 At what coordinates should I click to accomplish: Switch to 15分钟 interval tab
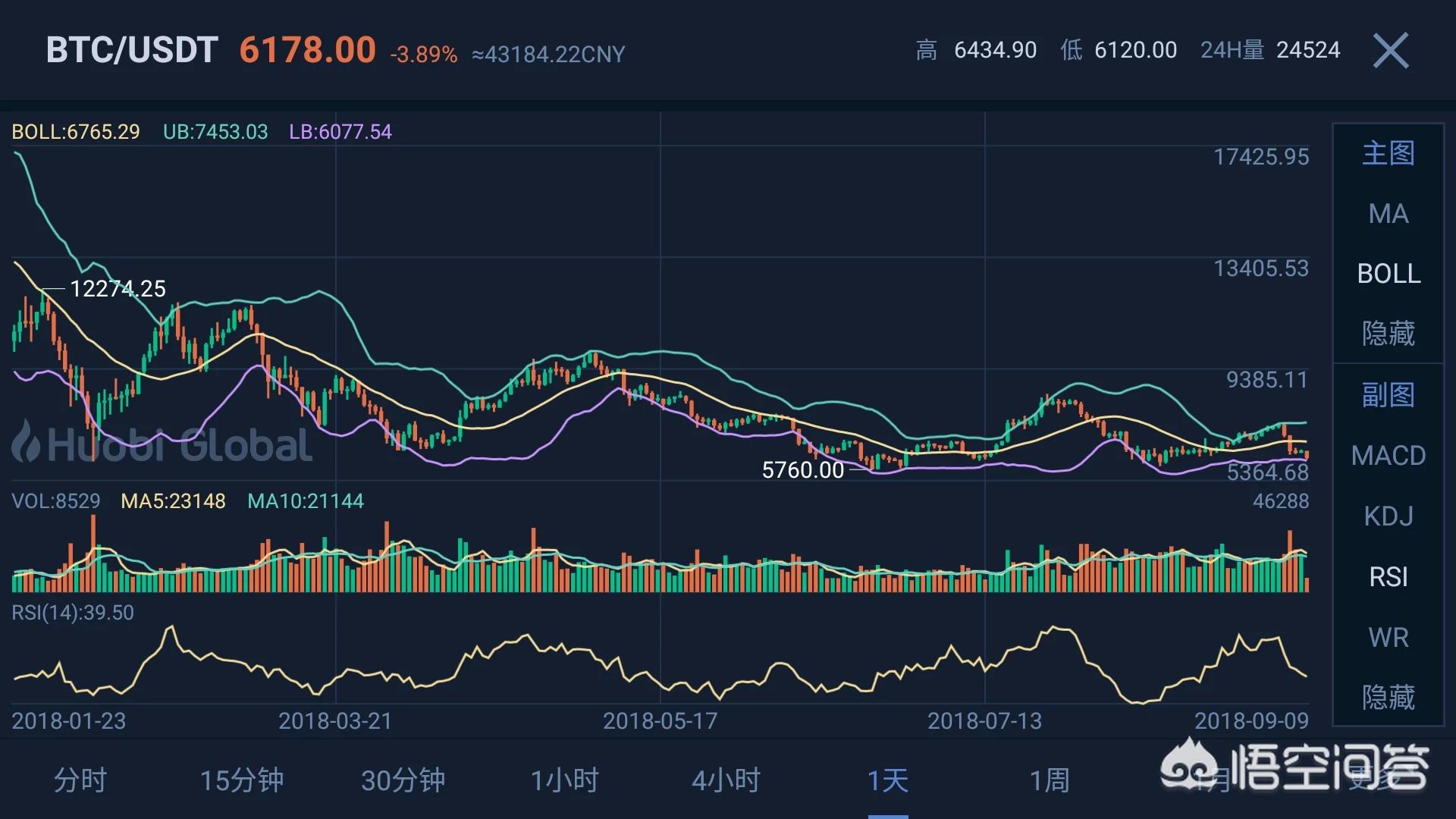coord(241,780)
